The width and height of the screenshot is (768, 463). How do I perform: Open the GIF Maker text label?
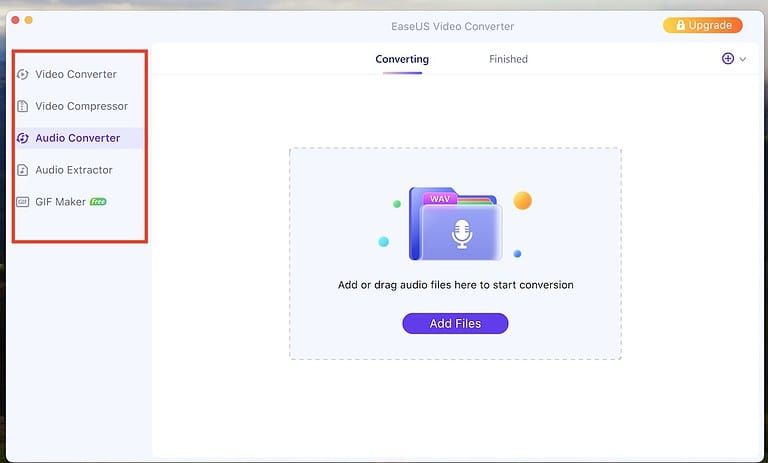tap(60, 202)
